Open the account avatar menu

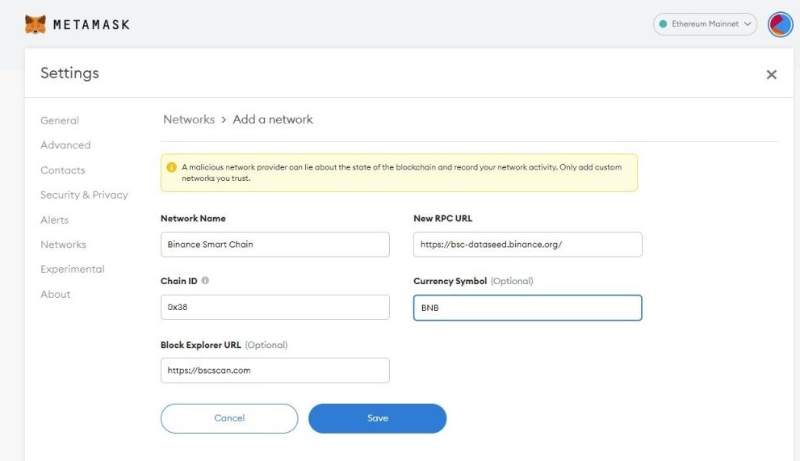[780, 24]
